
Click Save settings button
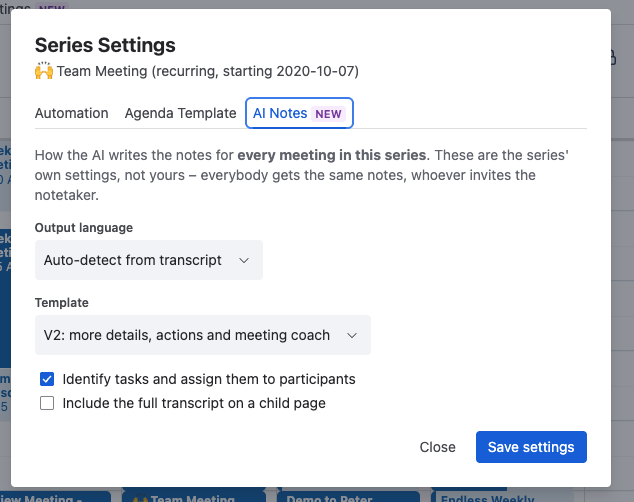coord(531,447)
